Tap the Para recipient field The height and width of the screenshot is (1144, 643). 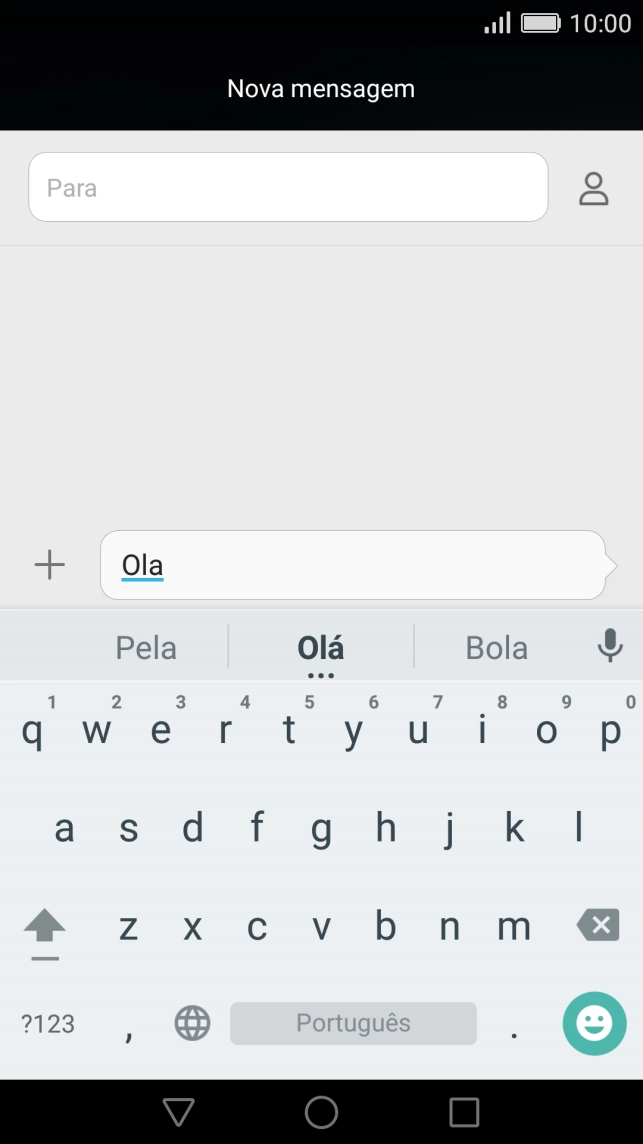288,187
